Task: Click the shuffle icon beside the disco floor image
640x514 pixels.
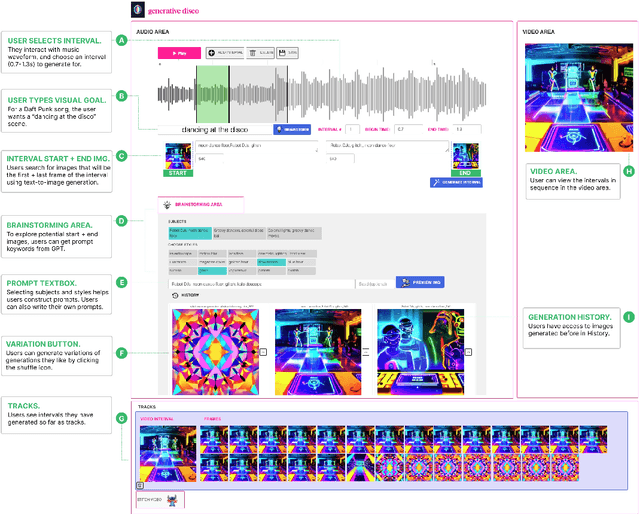Action: 366,352
